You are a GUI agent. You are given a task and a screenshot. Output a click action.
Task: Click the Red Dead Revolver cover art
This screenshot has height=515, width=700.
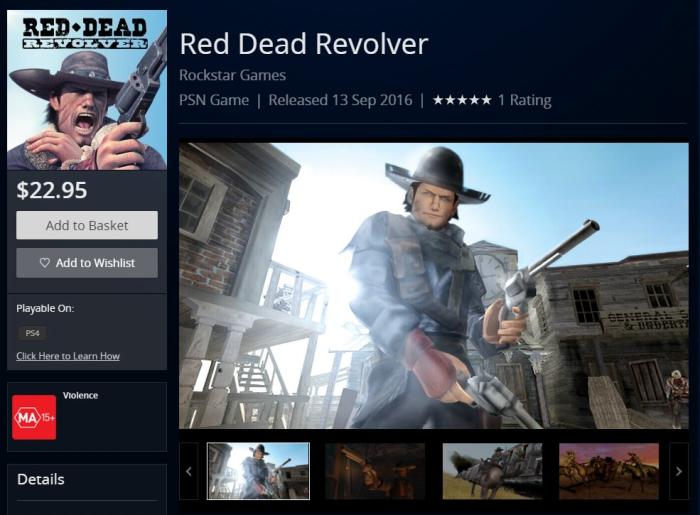(x=87, y=90)
